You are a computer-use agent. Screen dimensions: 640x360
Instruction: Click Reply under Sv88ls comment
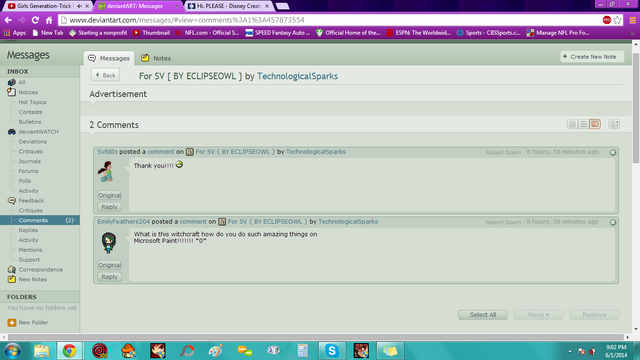(109, 207)
